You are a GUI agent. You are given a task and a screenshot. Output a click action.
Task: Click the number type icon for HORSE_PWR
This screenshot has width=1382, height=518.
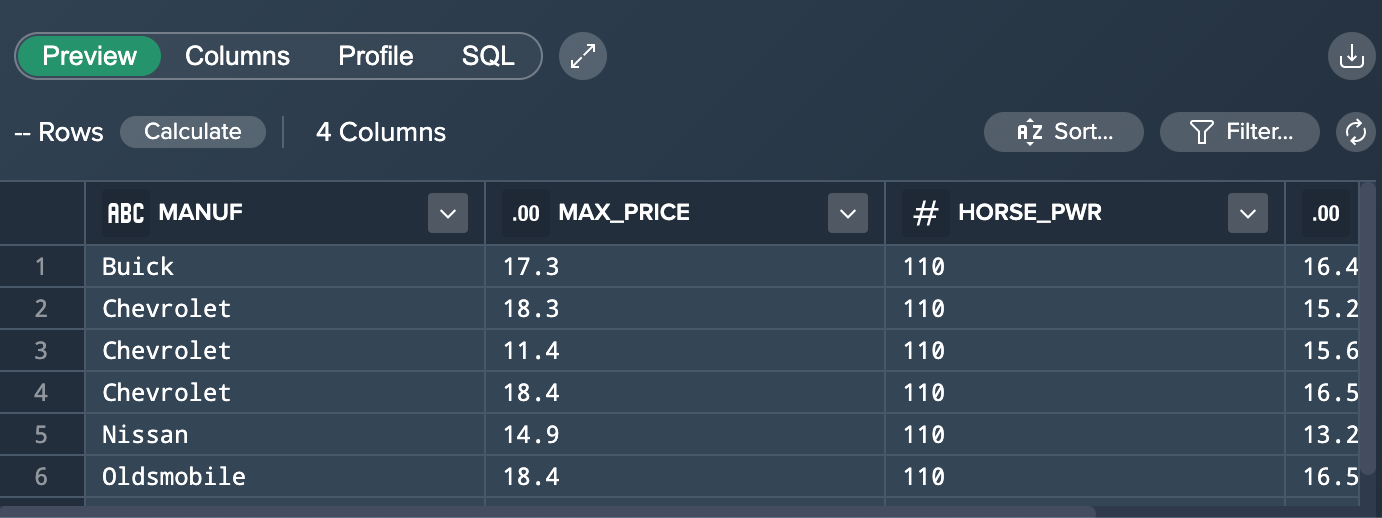point(926,213)
